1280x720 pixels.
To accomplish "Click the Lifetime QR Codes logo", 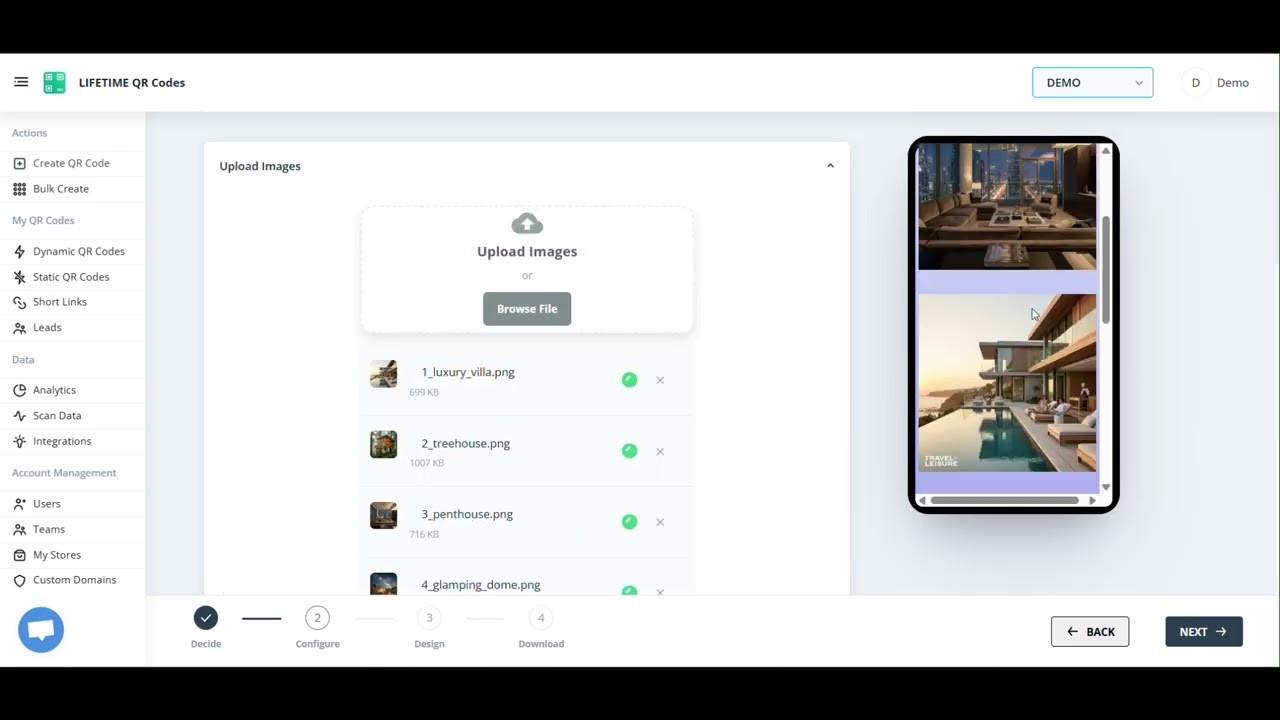I will (54, 83).
